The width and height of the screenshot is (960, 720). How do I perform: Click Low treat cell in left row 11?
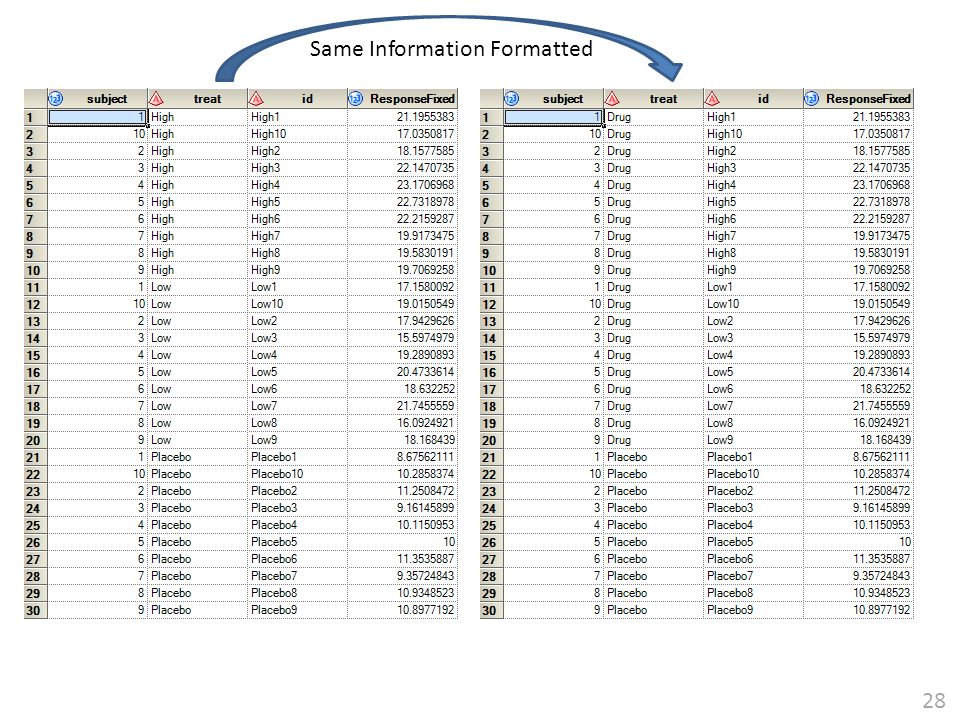pos(197,287)
